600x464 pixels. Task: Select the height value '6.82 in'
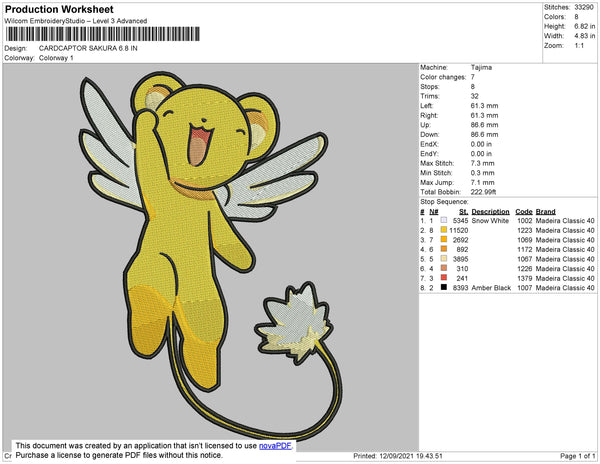(x=584, y=26)
